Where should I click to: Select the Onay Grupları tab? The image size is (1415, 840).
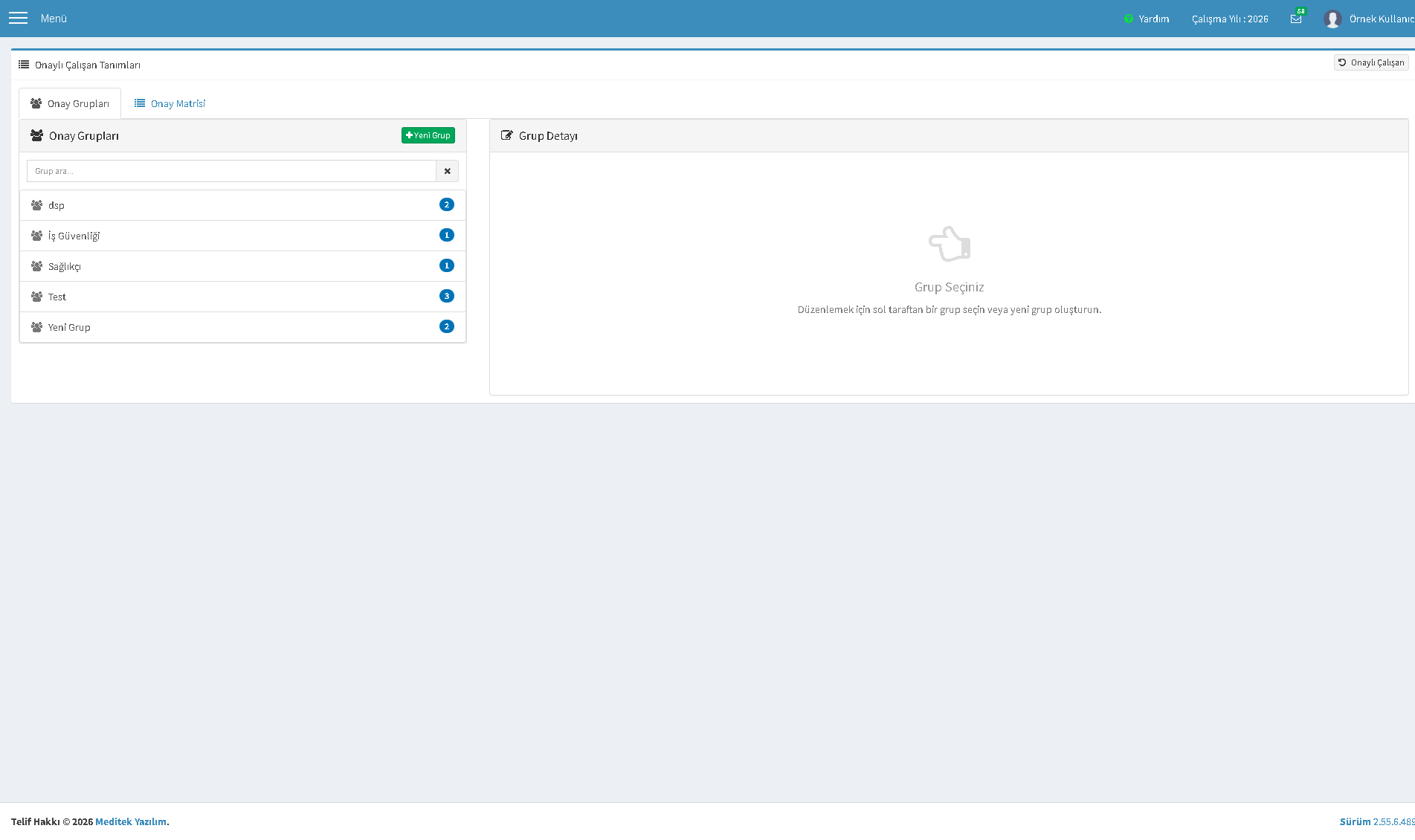click(x=70, y=103)
